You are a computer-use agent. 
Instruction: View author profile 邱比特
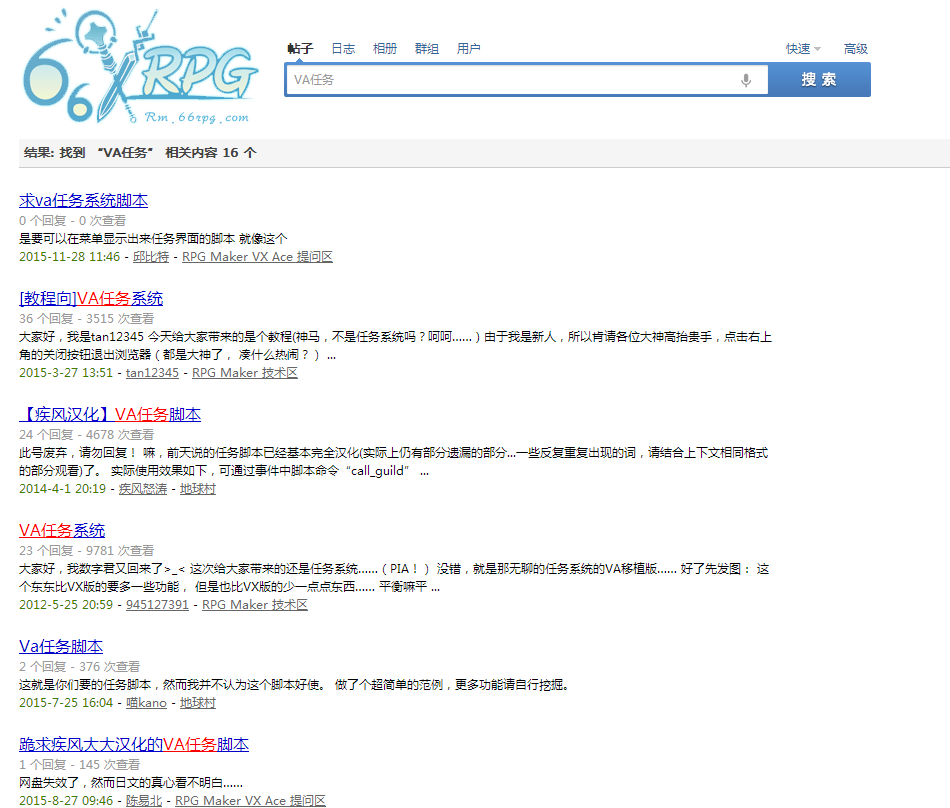click(x=151, y=257)
